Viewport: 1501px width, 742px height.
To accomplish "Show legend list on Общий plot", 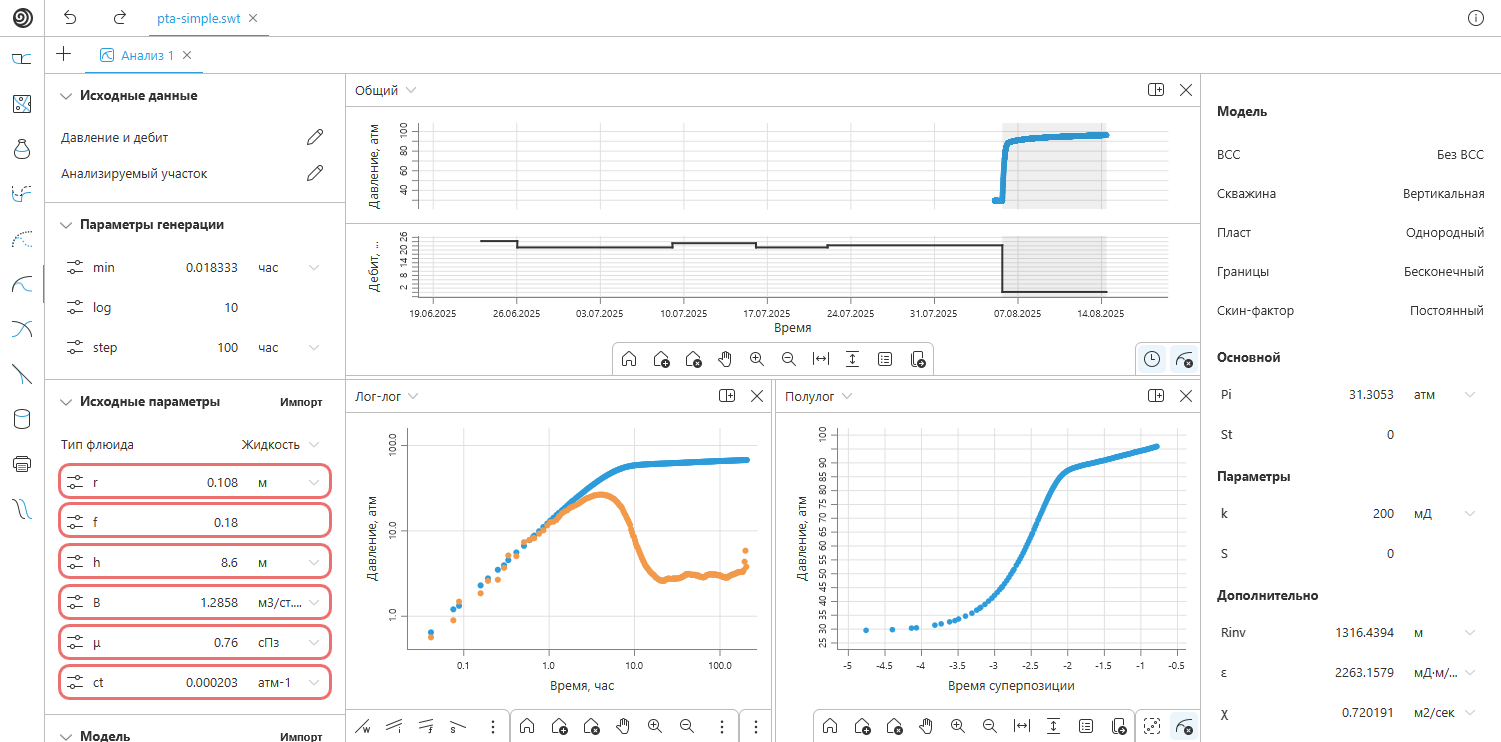I will (885, 359).
